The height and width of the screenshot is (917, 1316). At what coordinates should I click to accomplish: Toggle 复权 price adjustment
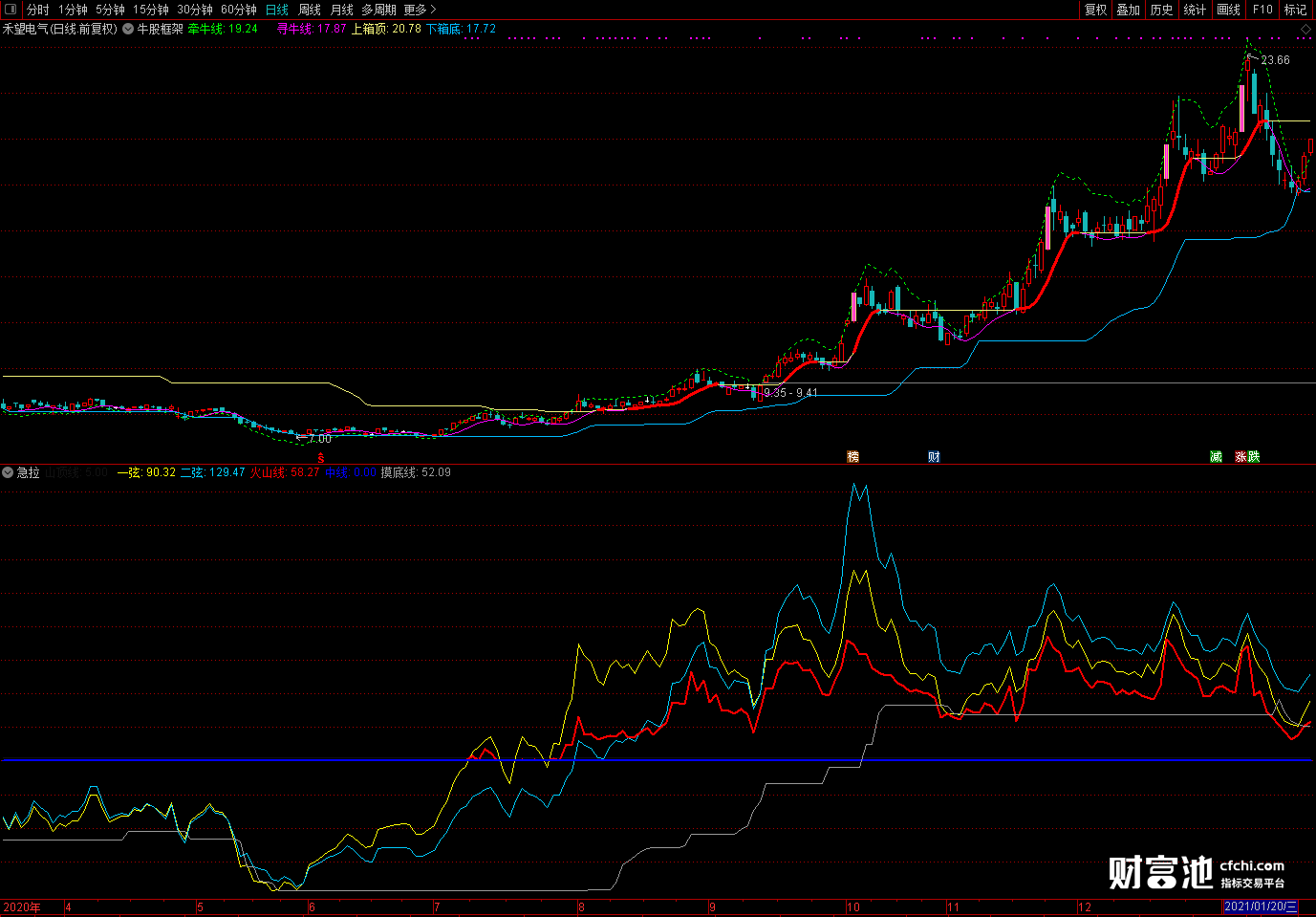pos(1095,10)
